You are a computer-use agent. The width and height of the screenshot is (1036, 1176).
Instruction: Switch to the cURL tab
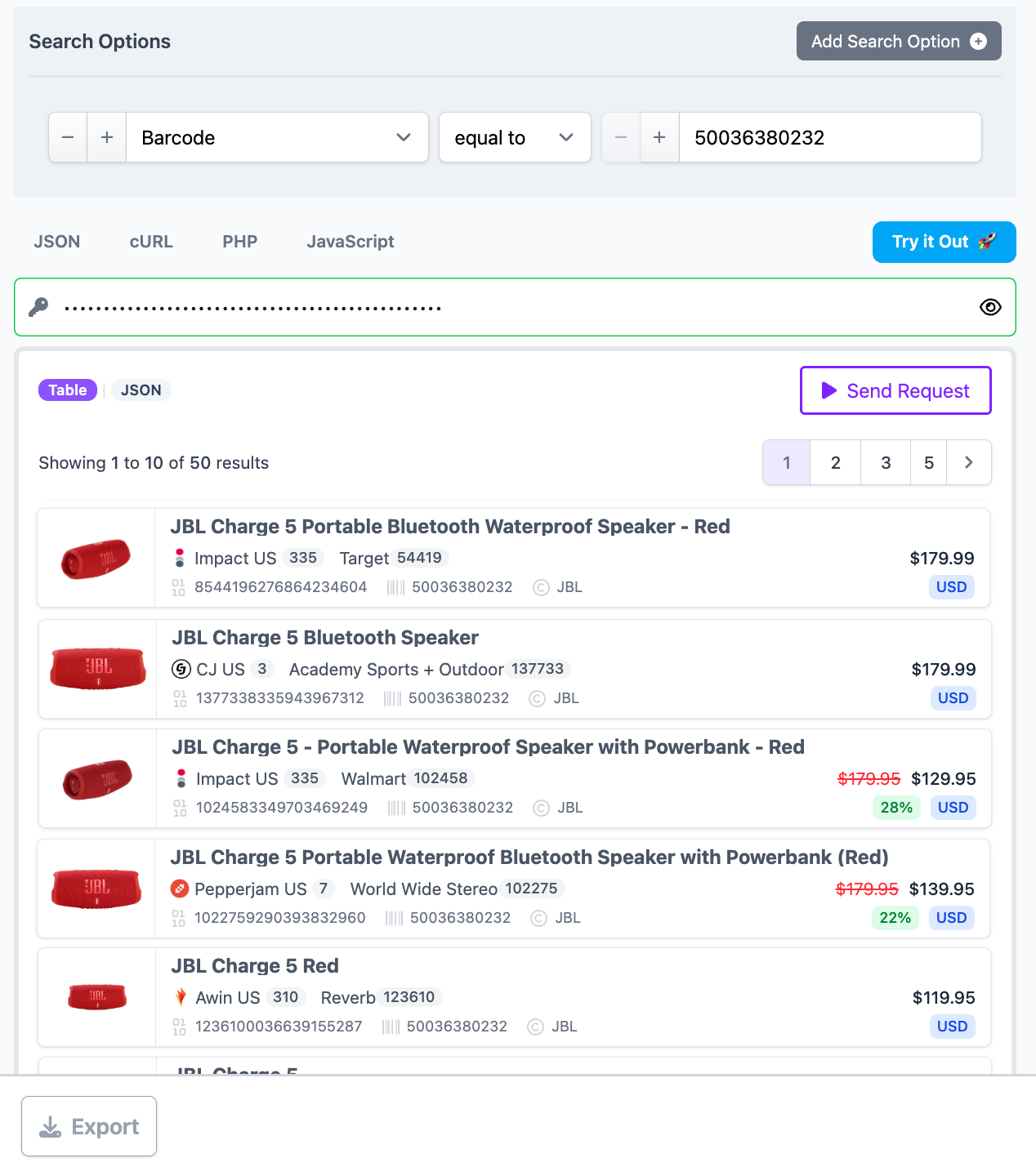click(x=151, y=242)
